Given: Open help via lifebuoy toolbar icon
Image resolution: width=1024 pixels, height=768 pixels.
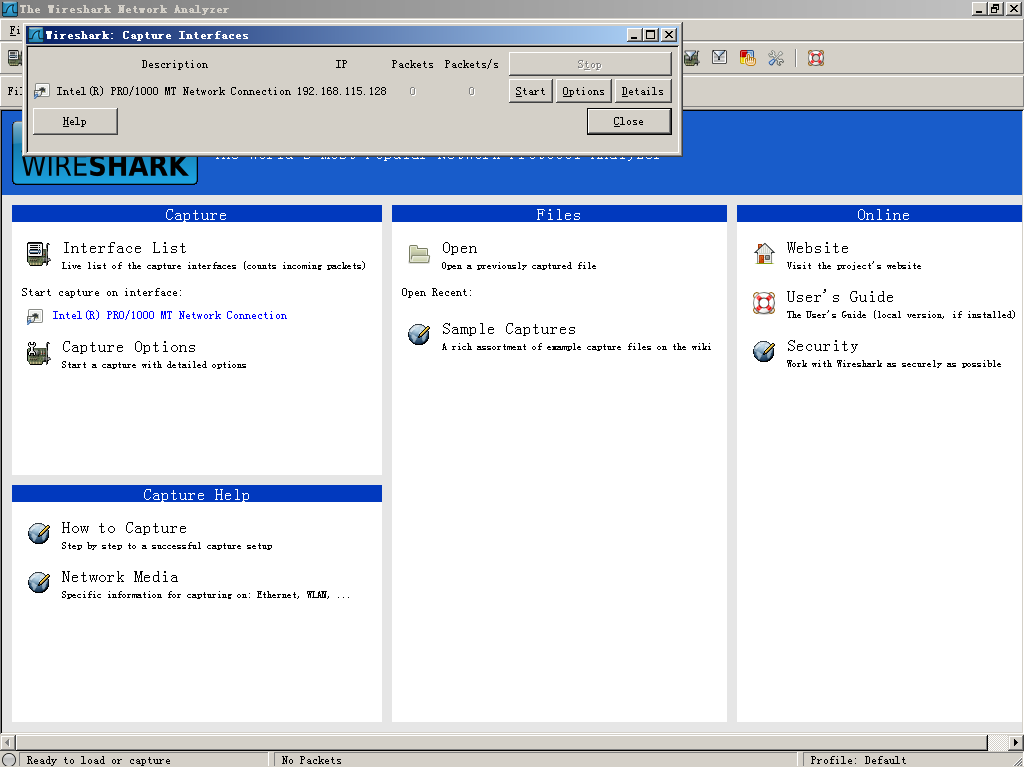Looking at the screenshot, I should click(x=816, y=58).
